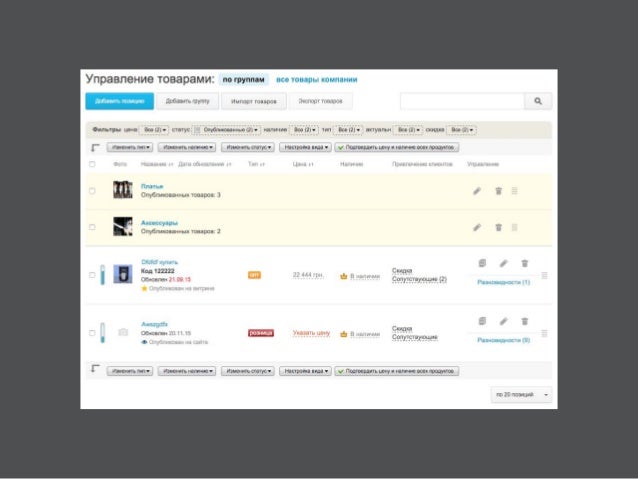Click the Добавить группу button

tap(187, 101)
